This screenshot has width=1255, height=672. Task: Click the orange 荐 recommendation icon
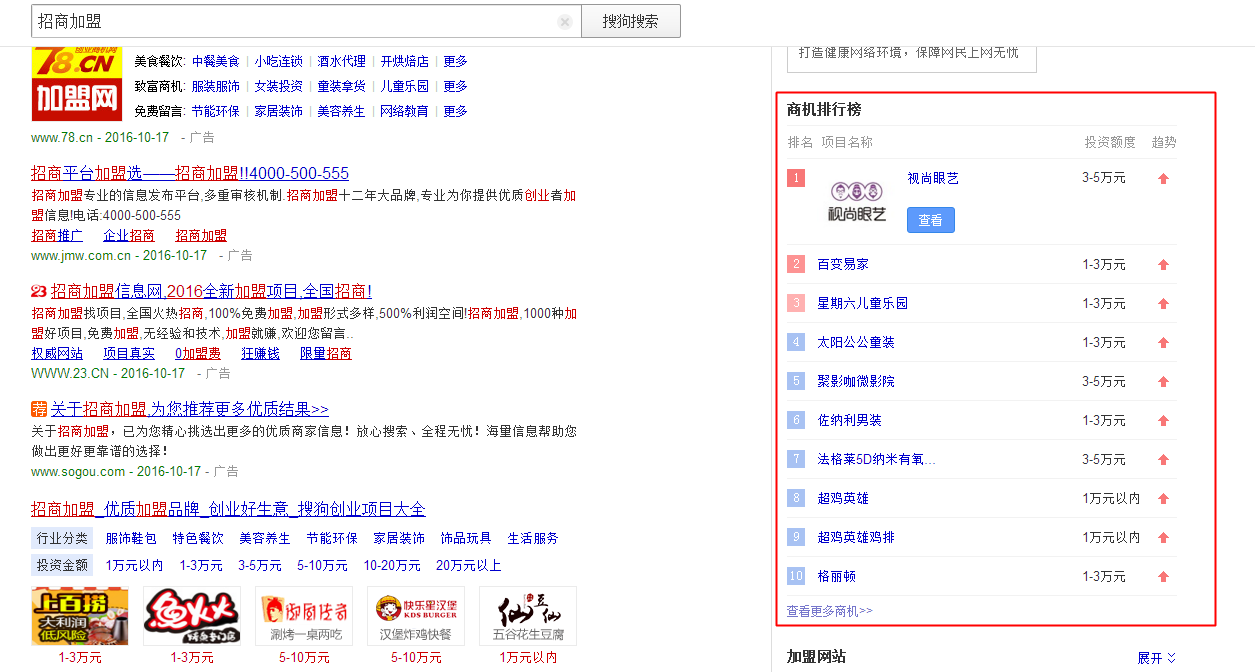click(x=39, y=409)
